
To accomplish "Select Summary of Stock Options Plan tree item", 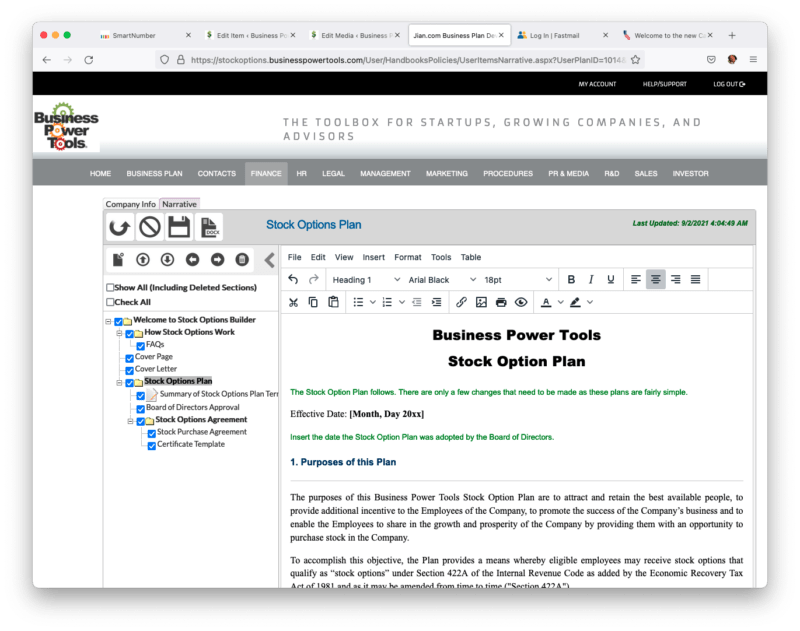I will (x=219, y=394).
